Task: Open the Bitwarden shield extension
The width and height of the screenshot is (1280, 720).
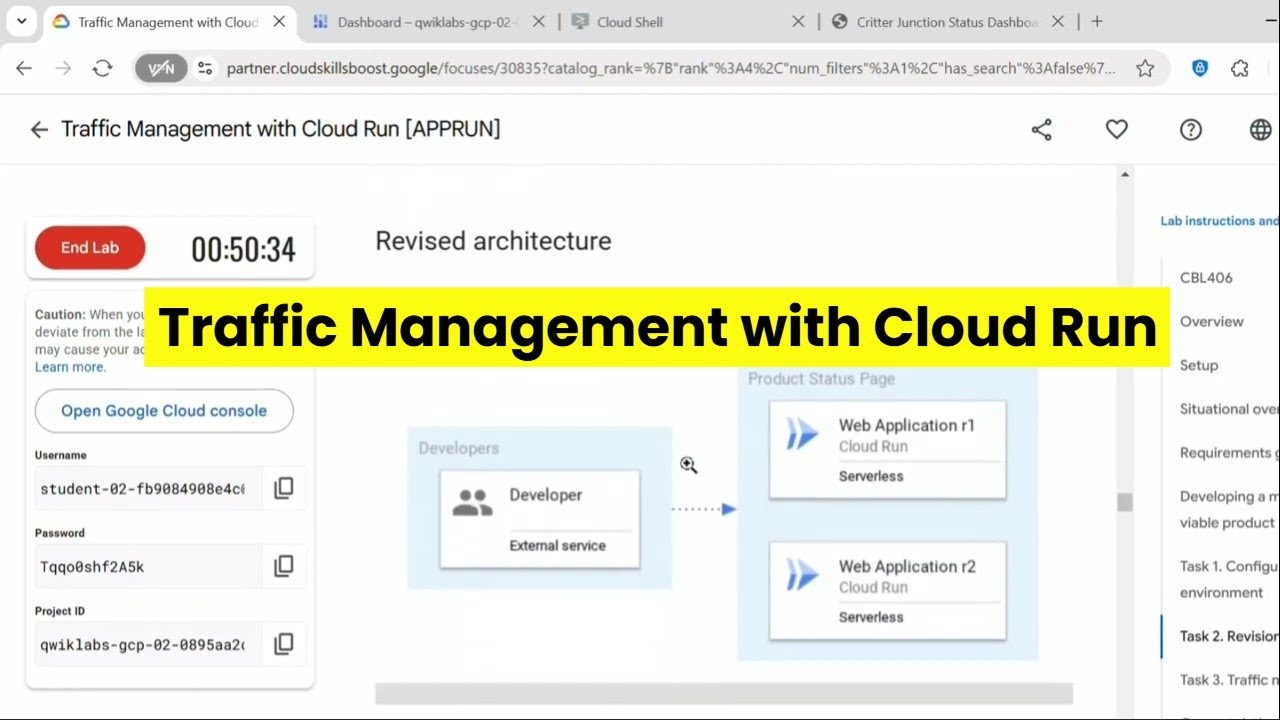Action: coord(1201,68)
